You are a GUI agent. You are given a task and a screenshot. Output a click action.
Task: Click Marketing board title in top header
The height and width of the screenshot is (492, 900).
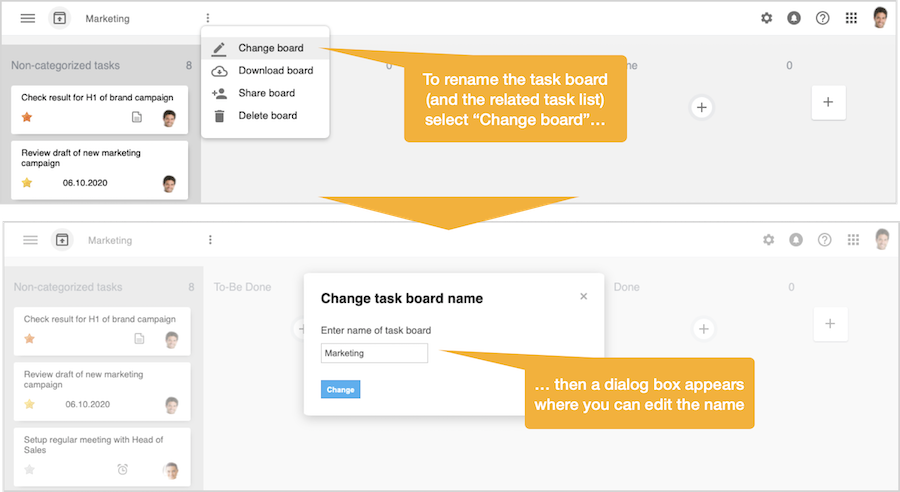(x=107, y=19)
